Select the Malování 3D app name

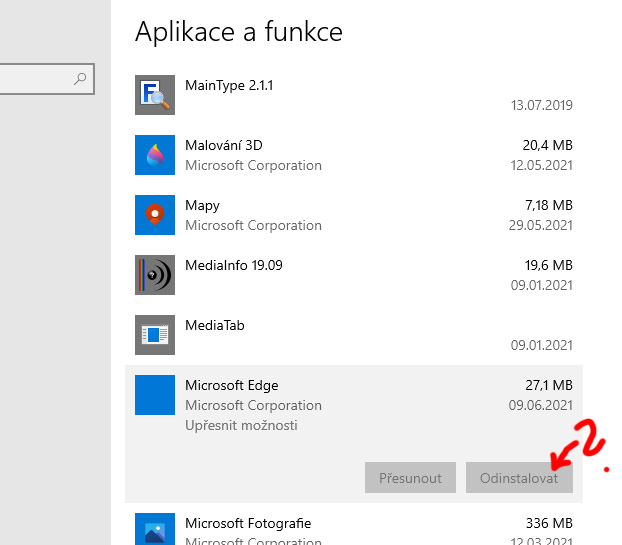[x=224, y=146]
